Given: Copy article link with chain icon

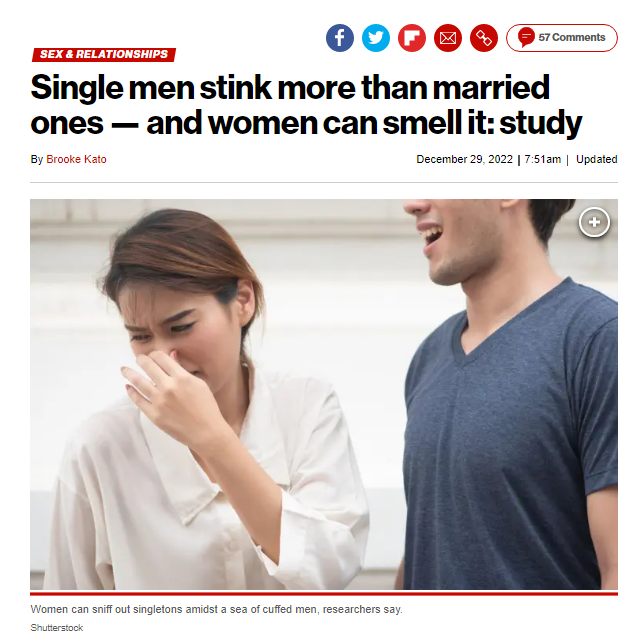Looking at the screenshot, I should tap(484, 38).
